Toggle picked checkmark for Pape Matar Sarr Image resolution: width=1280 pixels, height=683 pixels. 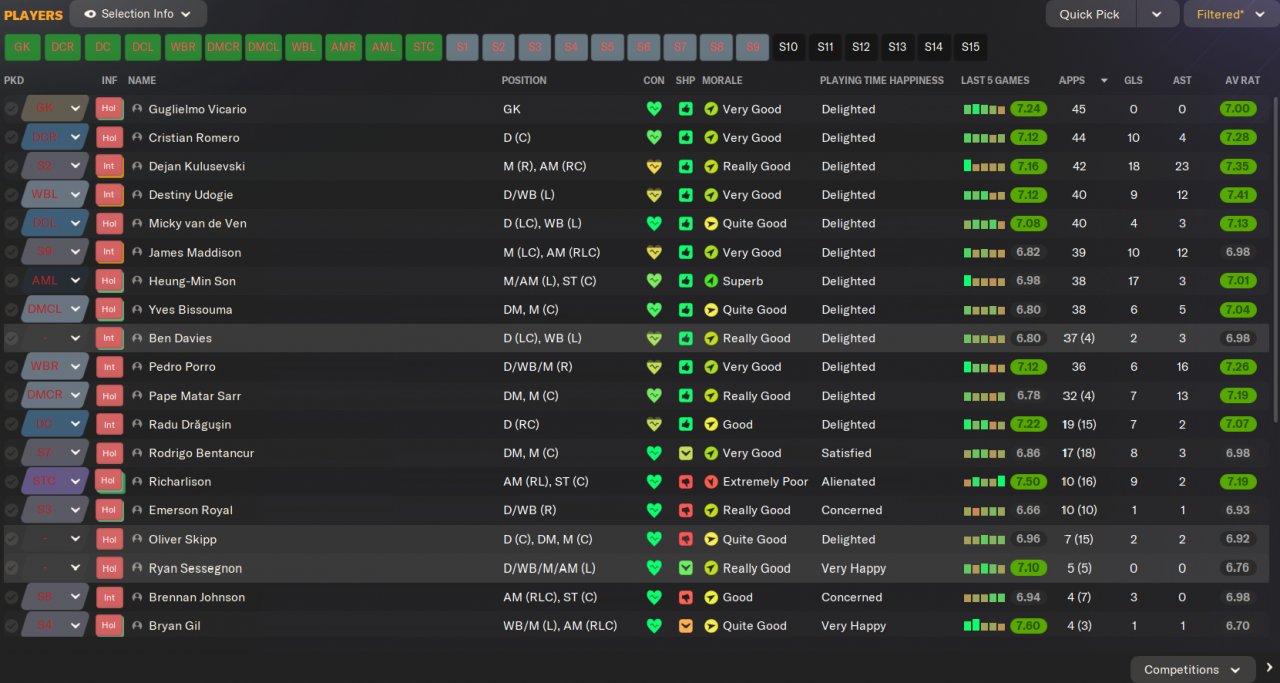click(11, 396)
